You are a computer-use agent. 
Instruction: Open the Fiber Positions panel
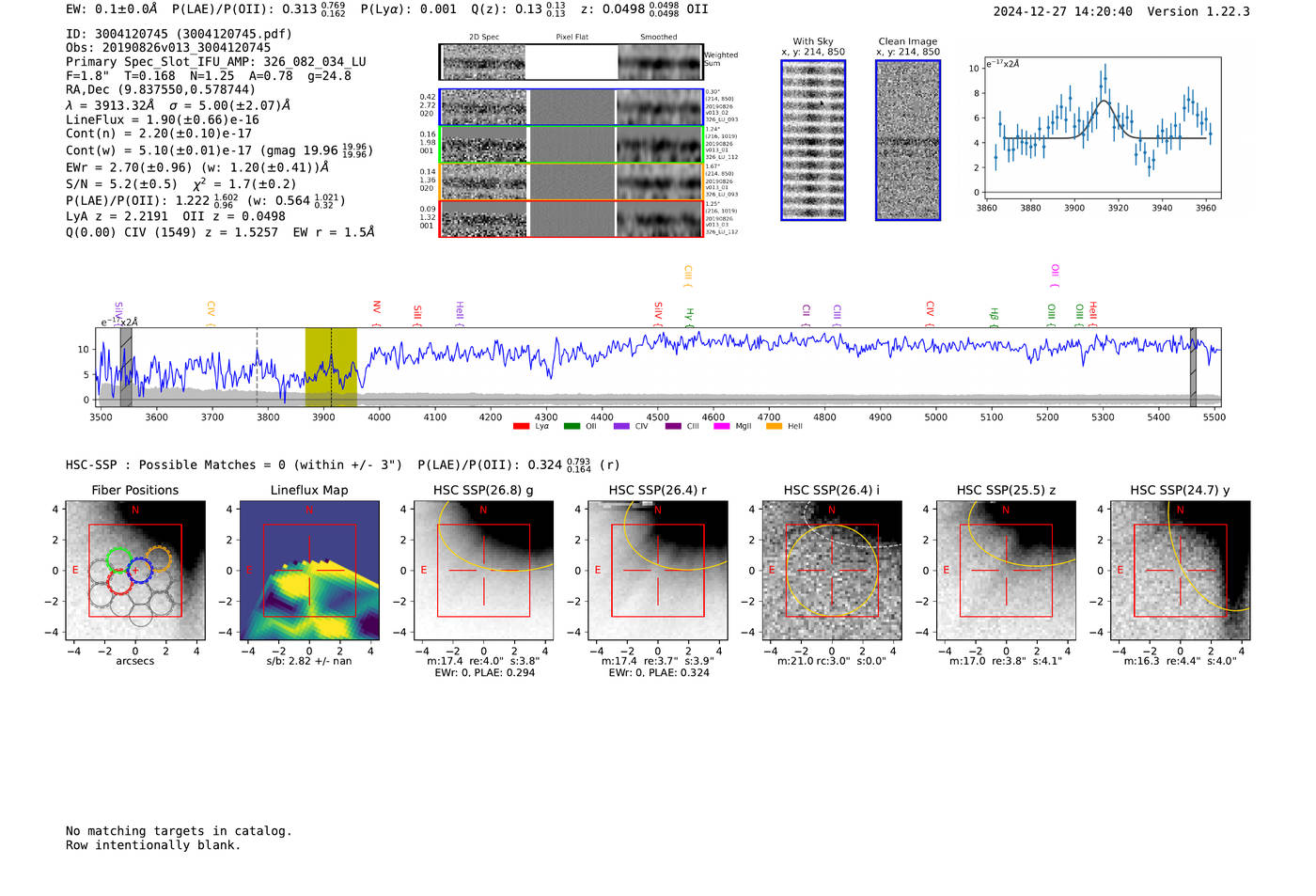[135, 571]
